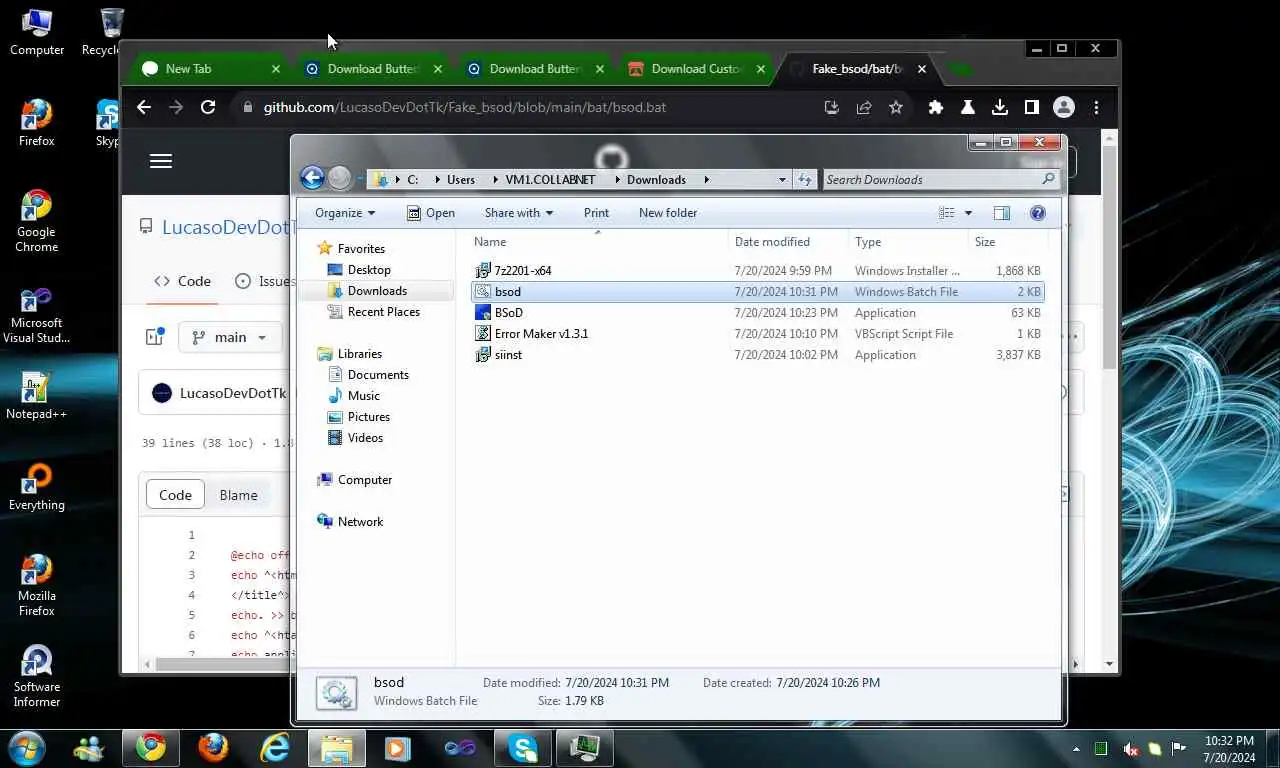
Task: Refresh the Downloads folder address bar
Action: (x=805, y=180)
